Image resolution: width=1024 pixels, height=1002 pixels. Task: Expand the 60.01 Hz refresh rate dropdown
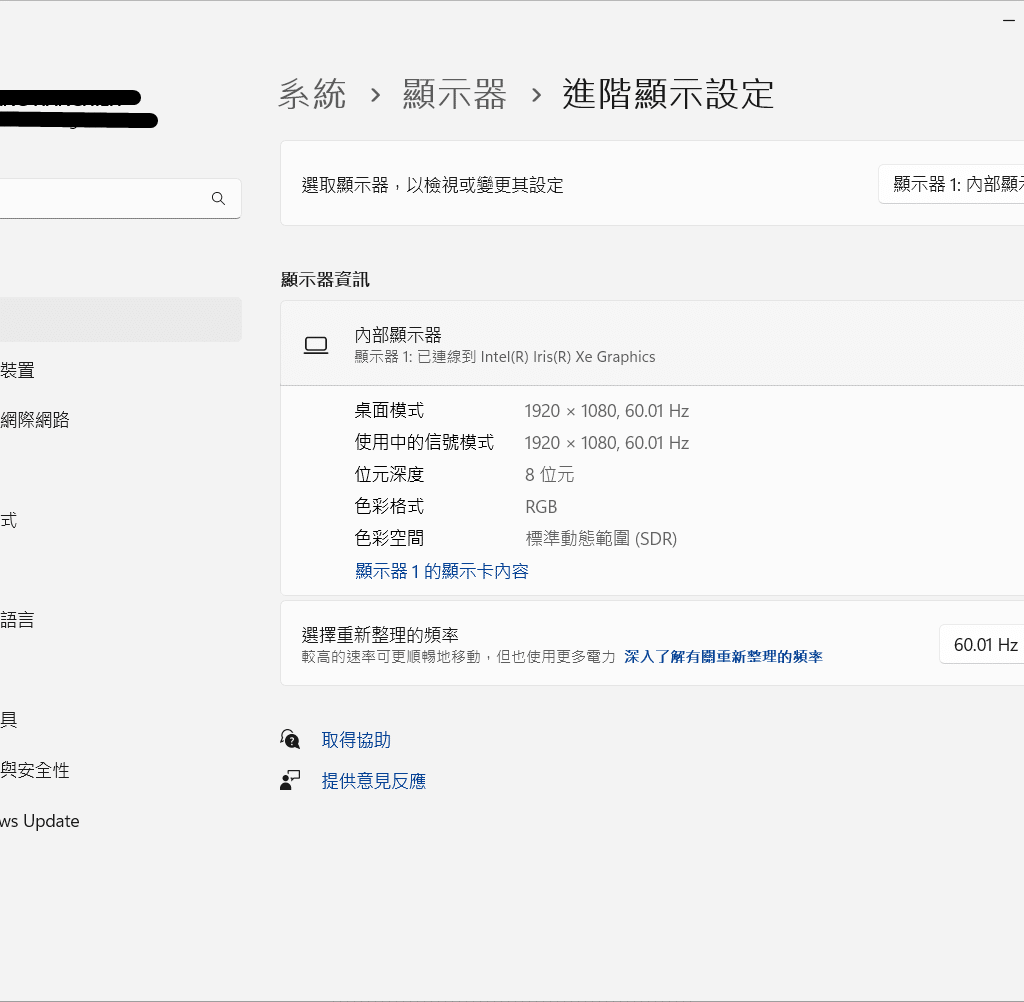pos(983,645)
